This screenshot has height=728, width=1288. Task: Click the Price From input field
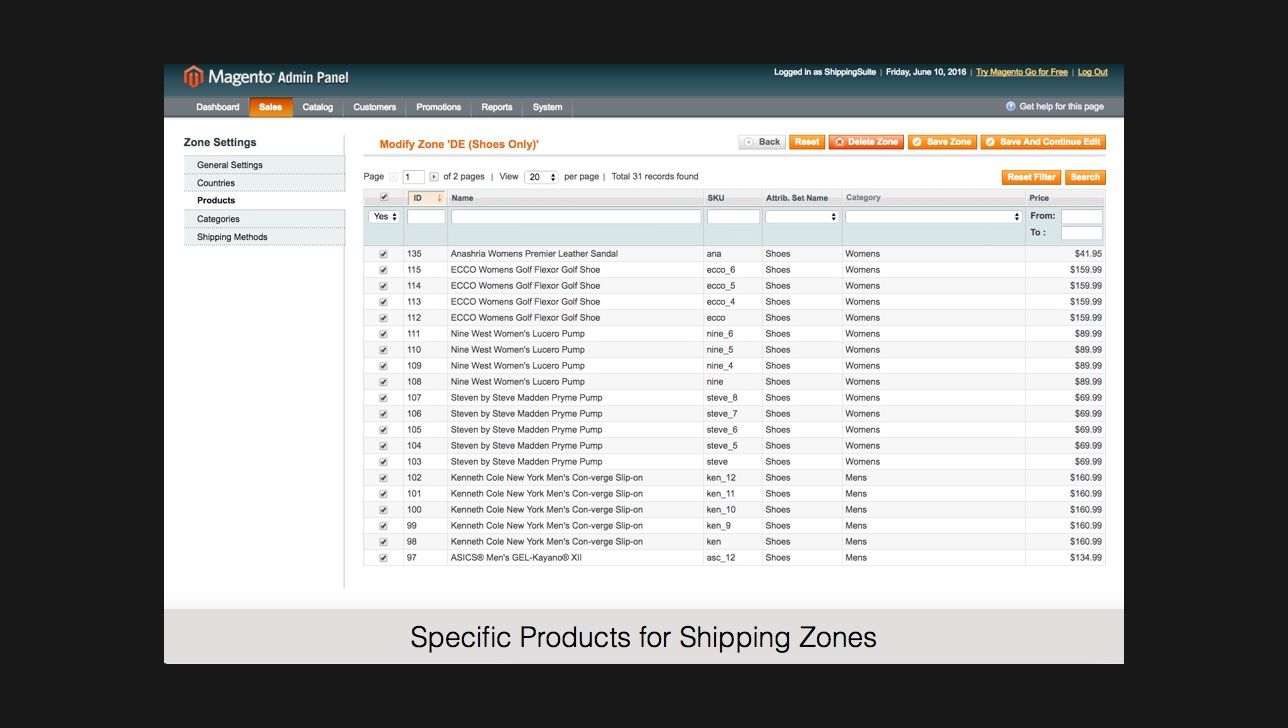[x=1081, y=216]
